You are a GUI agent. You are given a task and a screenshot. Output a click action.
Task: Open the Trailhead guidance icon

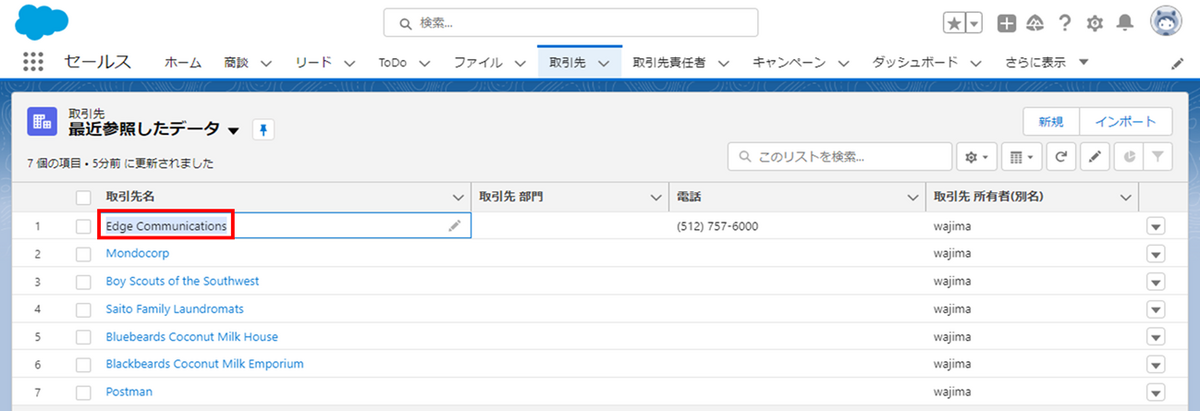coord(1036,22)
